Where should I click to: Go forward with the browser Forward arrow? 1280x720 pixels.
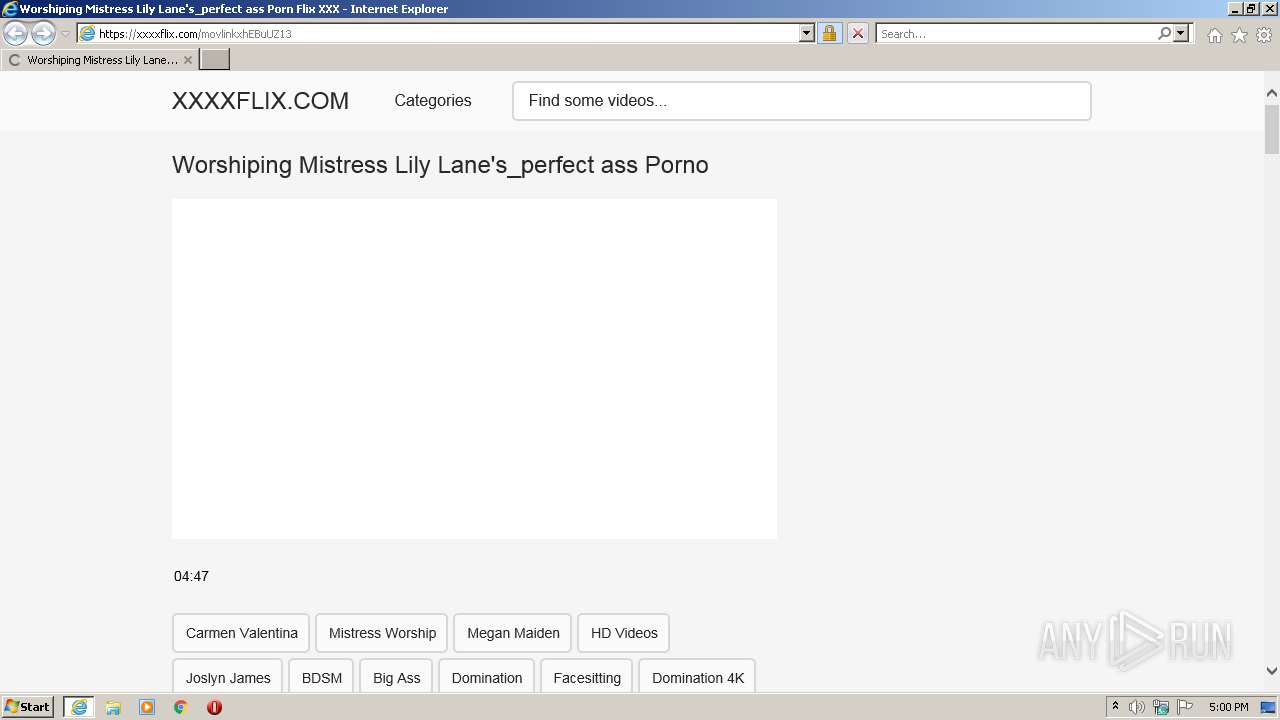pyautogui.click(x=43, y=33)
